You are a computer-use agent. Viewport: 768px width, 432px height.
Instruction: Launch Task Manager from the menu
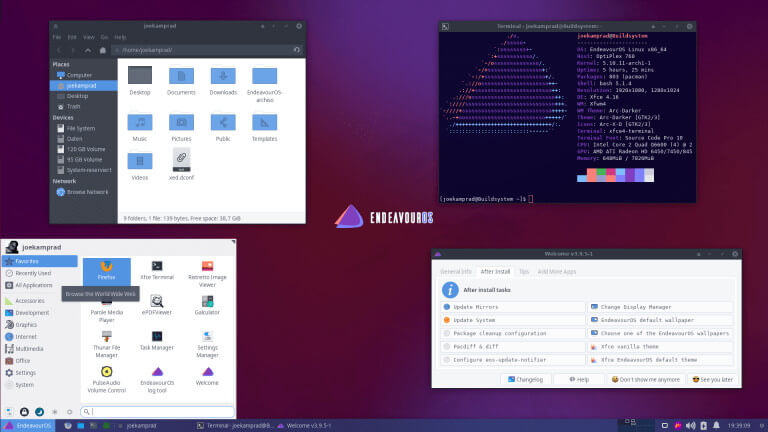pyautogui.click(x=157, y=341)
